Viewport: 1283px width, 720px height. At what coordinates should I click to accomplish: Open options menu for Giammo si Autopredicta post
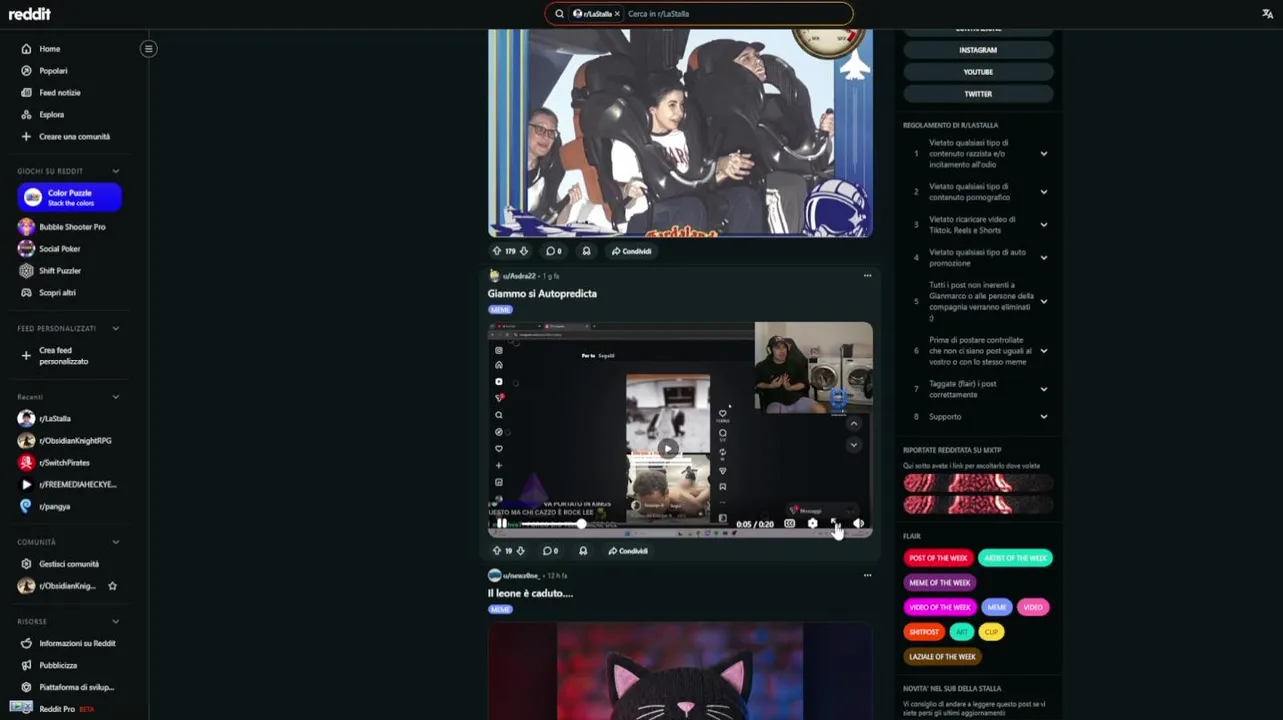pos(867,275)
